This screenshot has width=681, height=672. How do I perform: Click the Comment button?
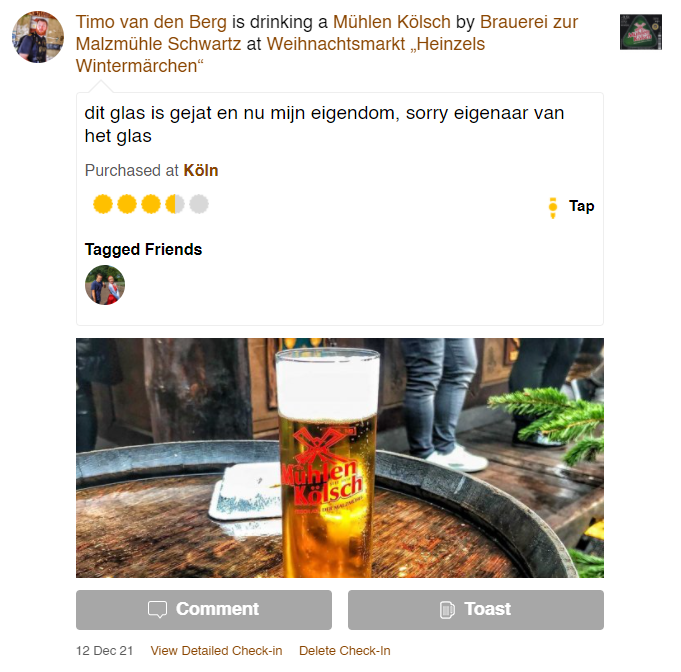click(x=204, y=609)
